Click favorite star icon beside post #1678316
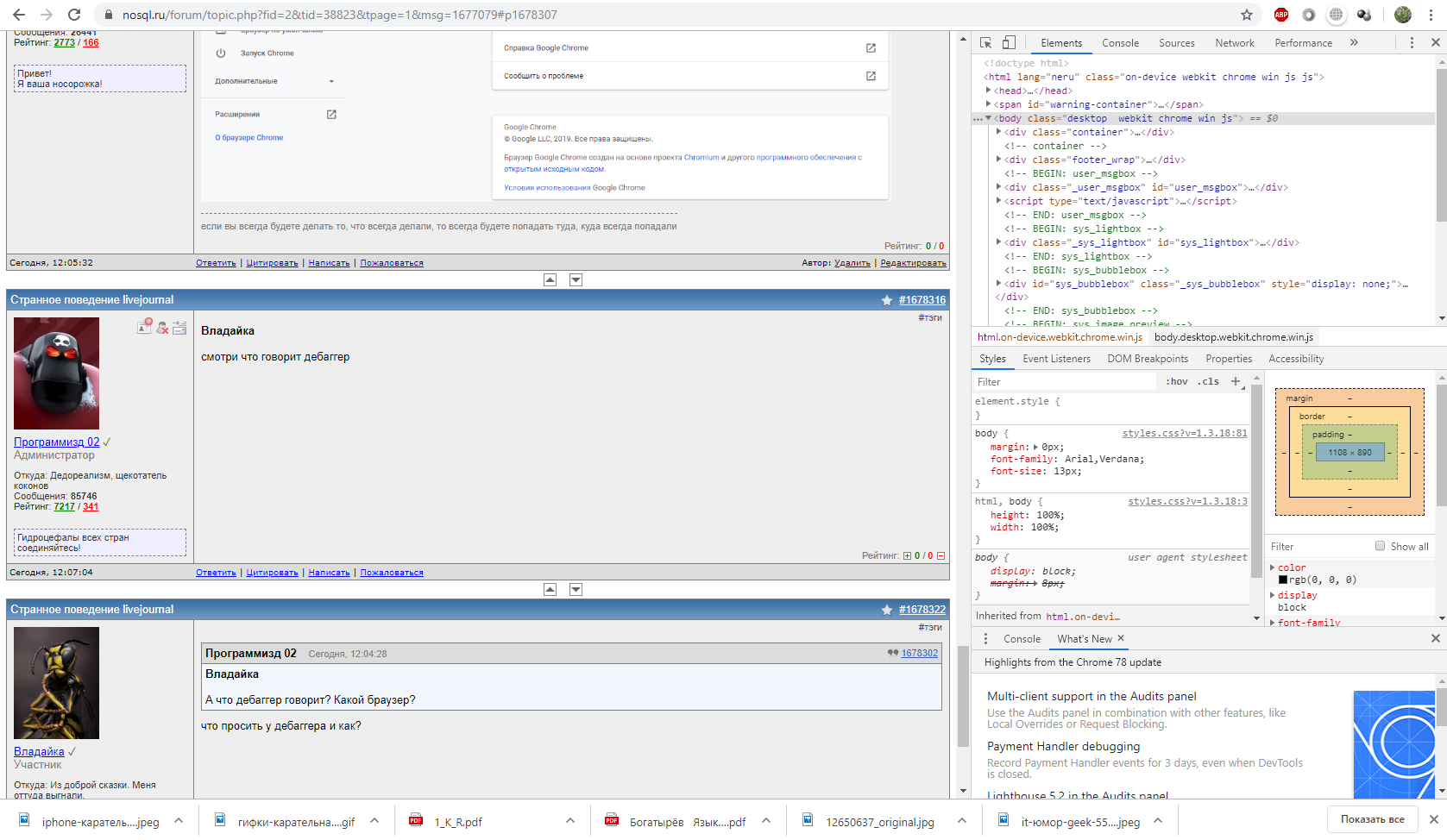Viewport: 1447px width, 840px height. click(887, 300)
